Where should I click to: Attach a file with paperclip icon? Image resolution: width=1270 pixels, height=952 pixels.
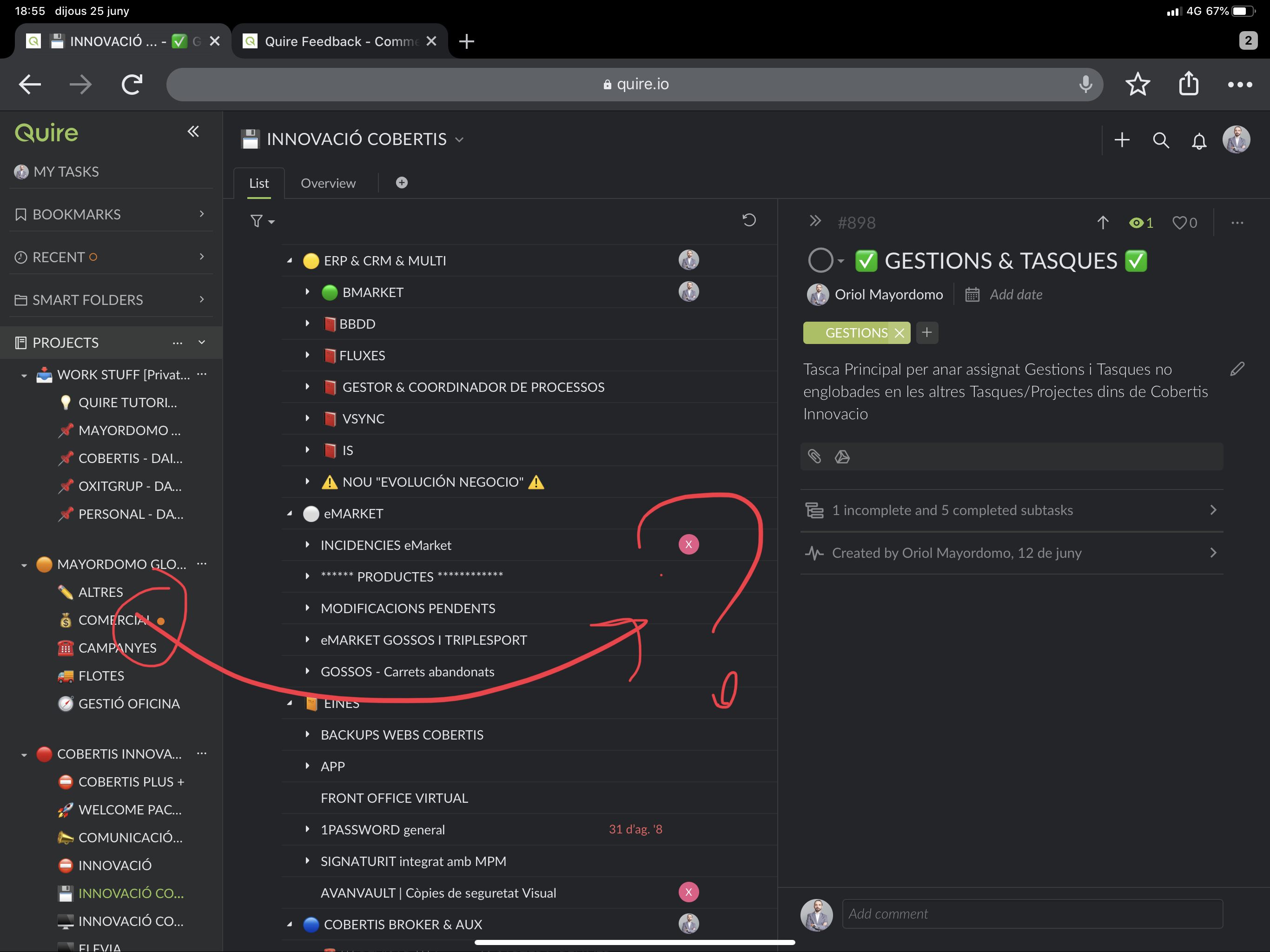(814, 456)
